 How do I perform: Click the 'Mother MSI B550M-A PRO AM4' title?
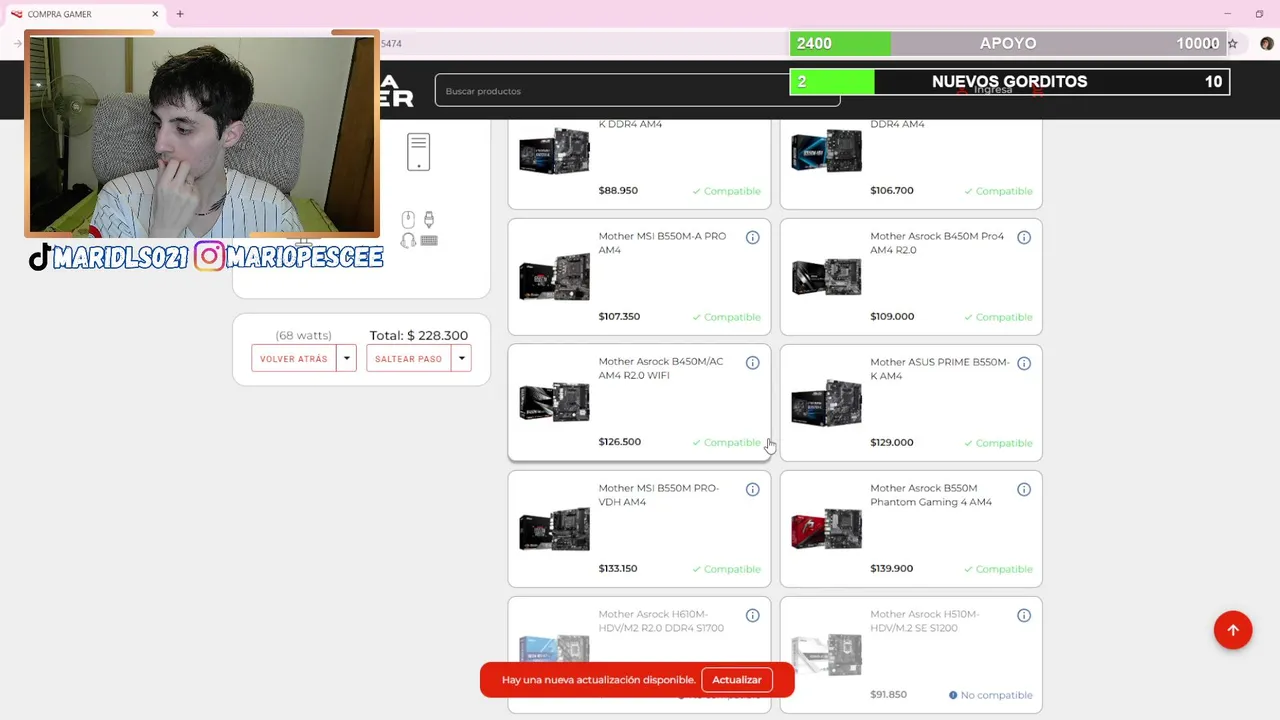(662, 243)
